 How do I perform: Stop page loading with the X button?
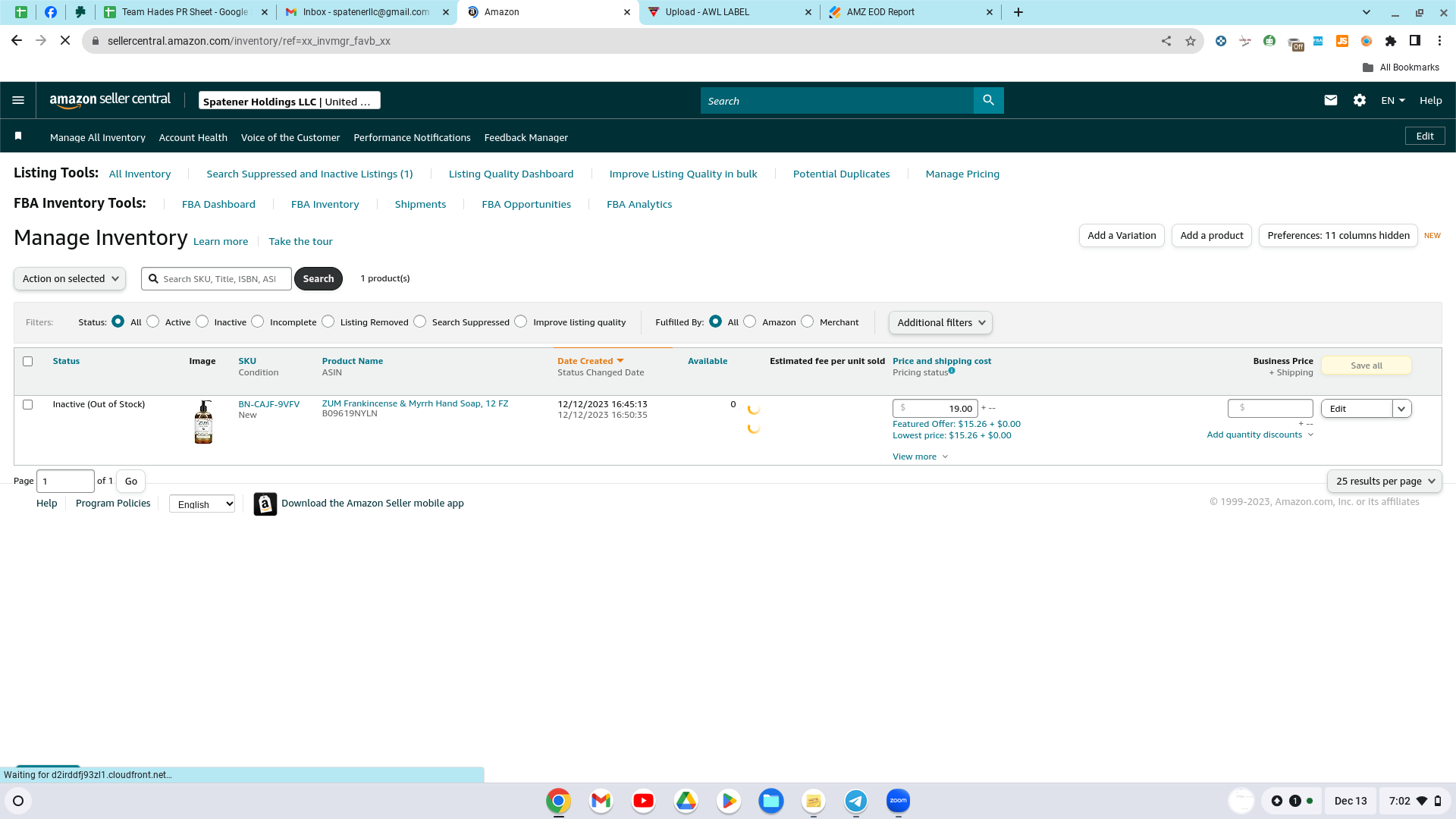[65, 41]
